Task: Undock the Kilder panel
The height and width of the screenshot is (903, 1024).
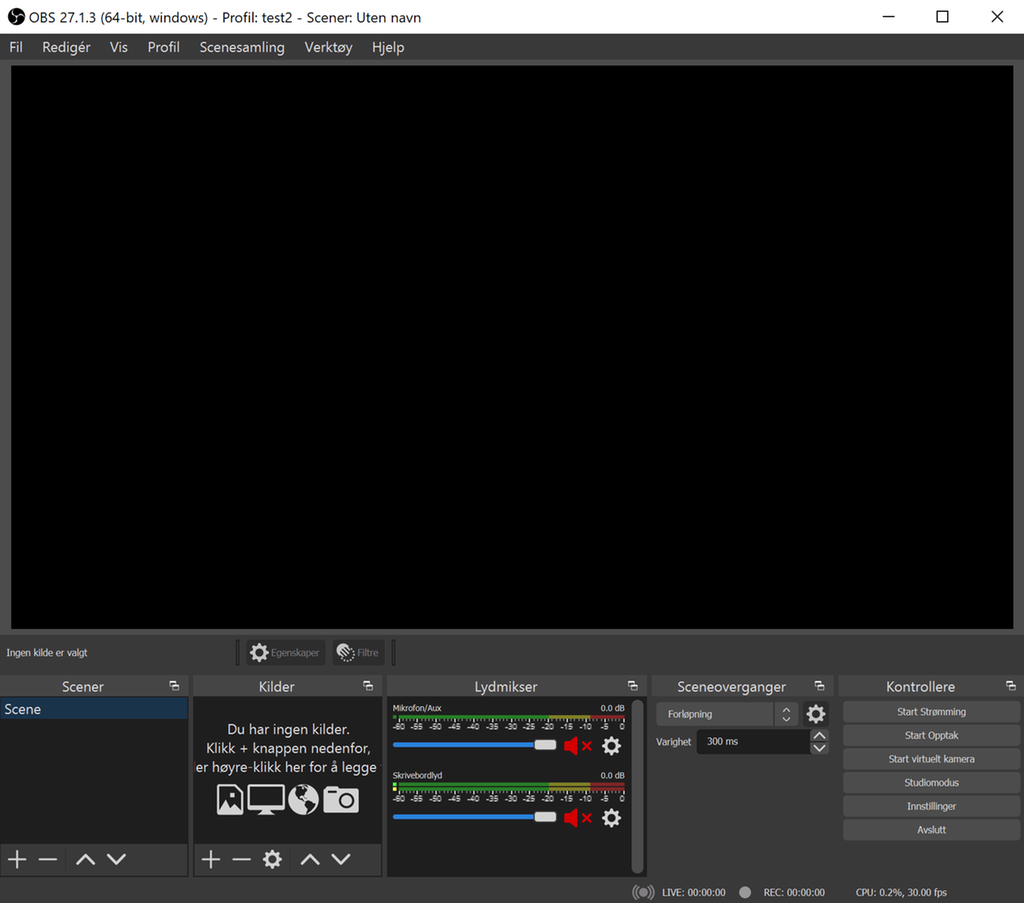Action: coord(368,686)
